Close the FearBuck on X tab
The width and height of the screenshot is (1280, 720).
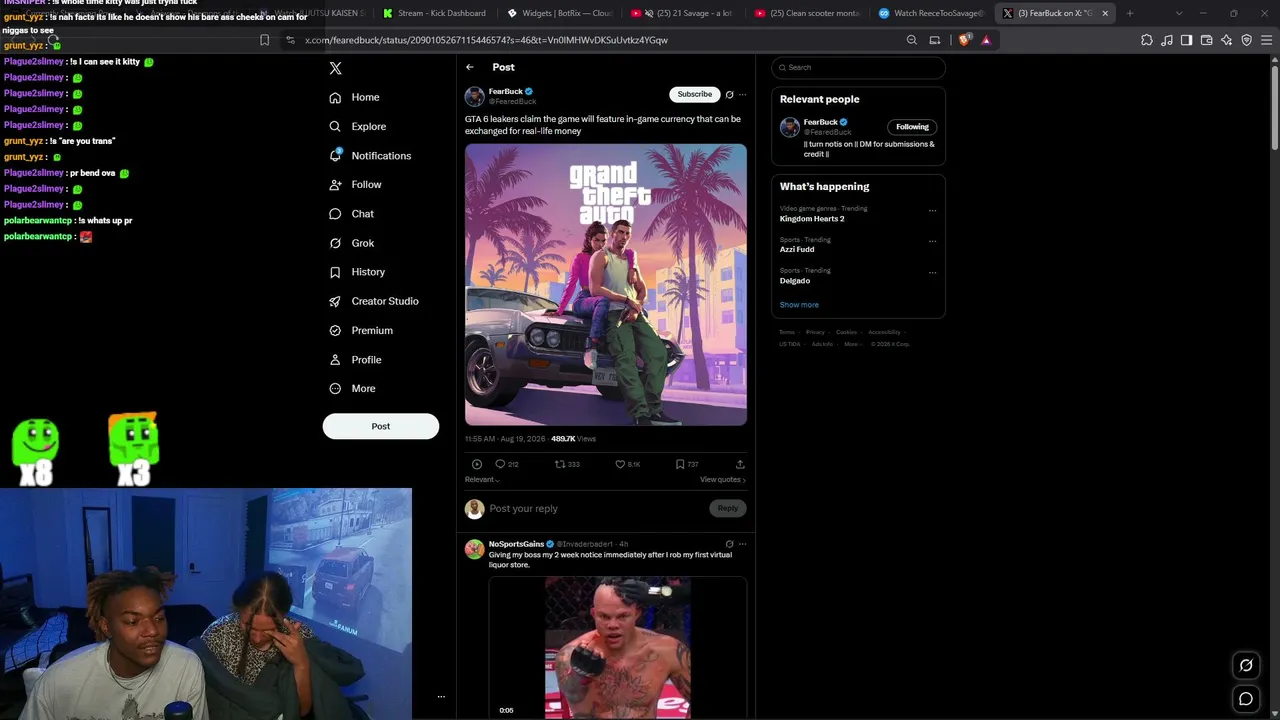click(x=1105, y=13)
